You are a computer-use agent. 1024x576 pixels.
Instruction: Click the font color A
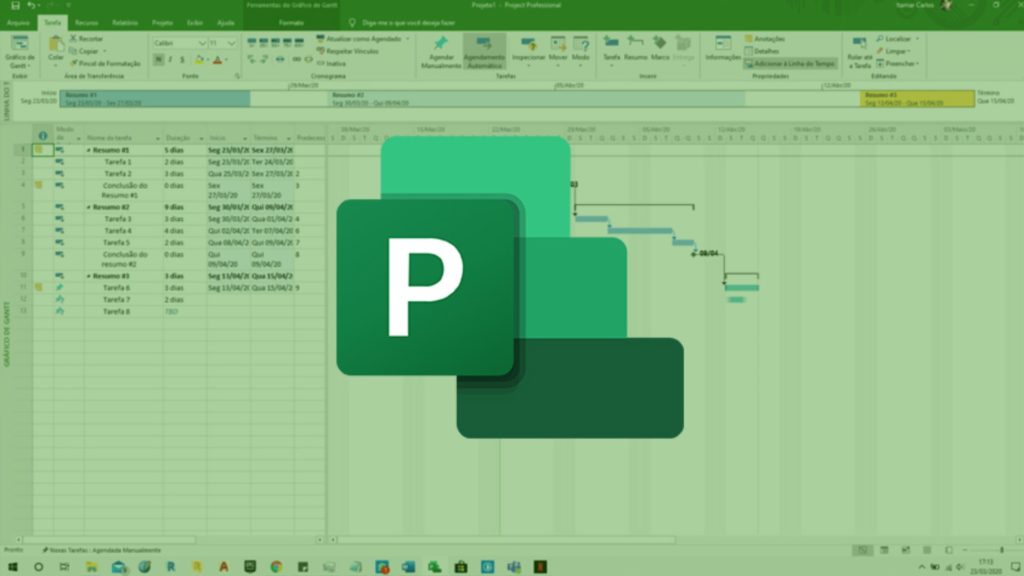click(217, 60)
